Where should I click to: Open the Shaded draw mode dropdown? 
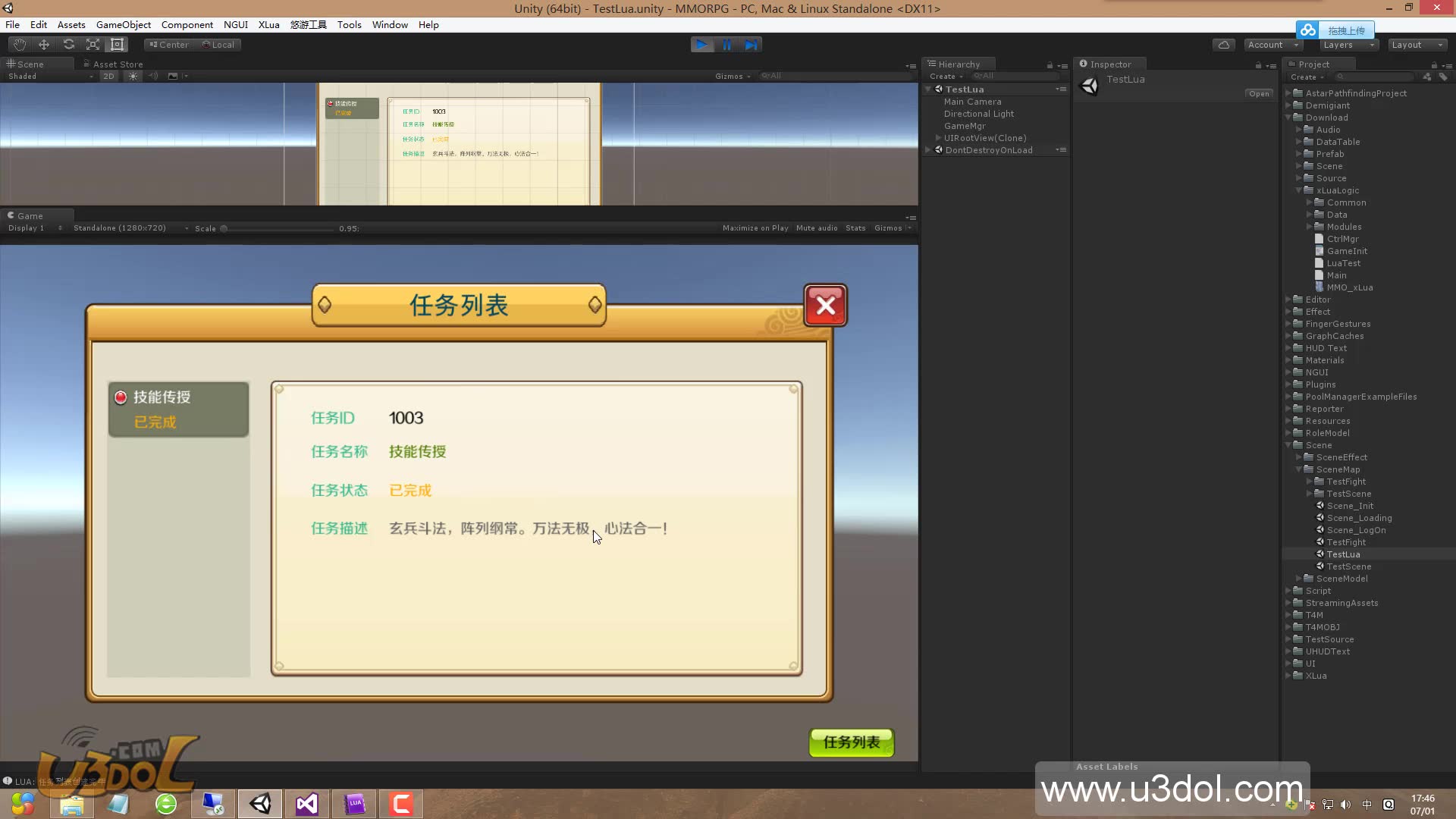point(50,76)
